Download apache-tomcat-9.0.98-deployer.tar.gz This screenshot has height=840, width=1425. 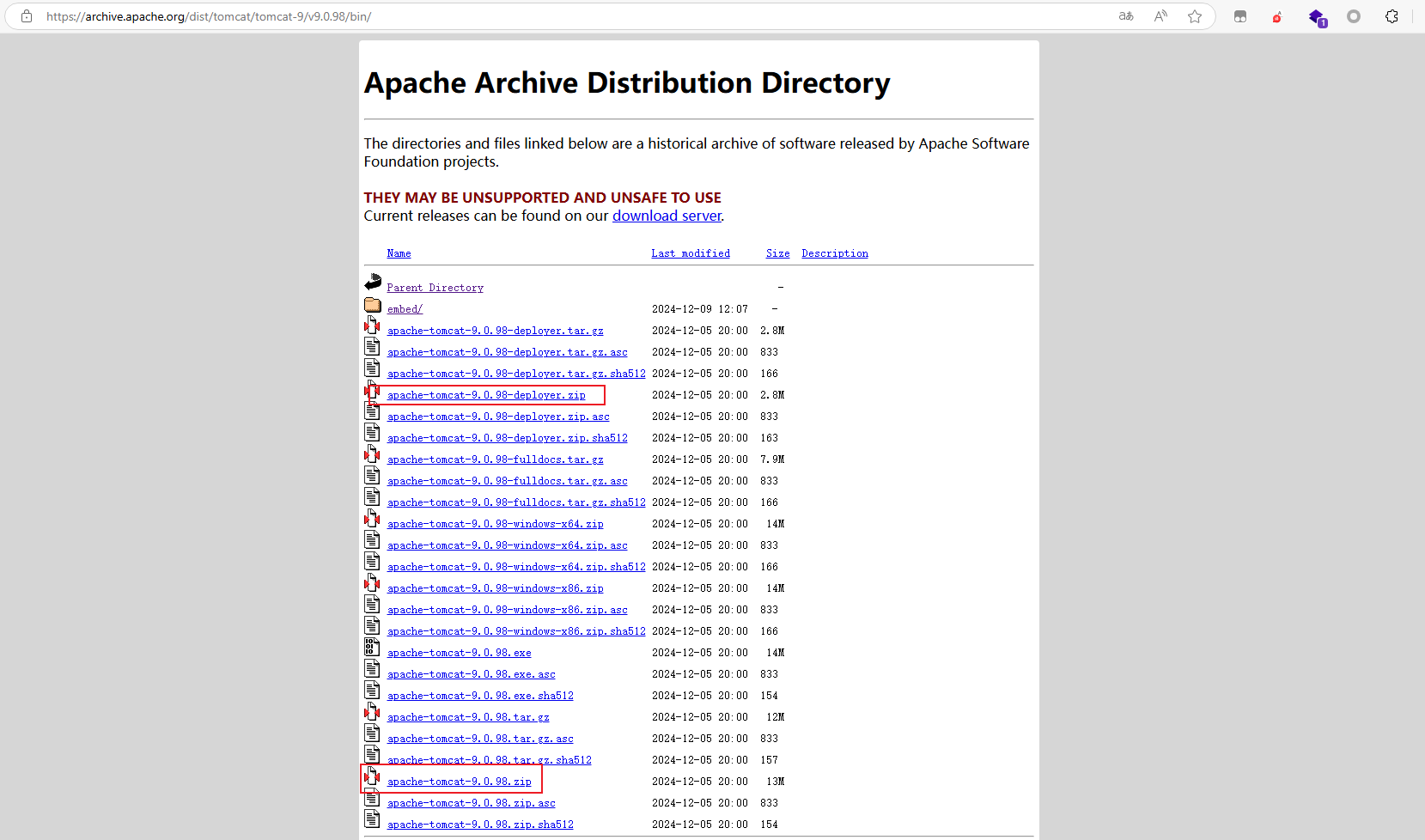[495, 331]
